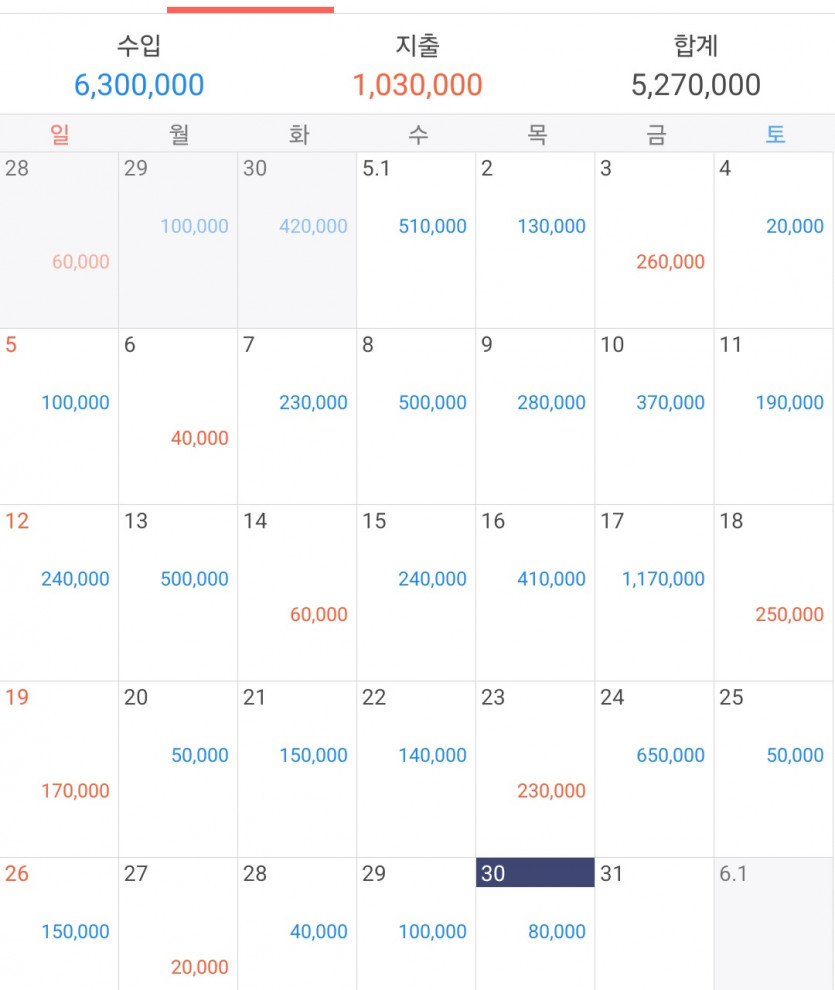
Task: Open May 3 with 260,000 expense
Action: point(654,240)
